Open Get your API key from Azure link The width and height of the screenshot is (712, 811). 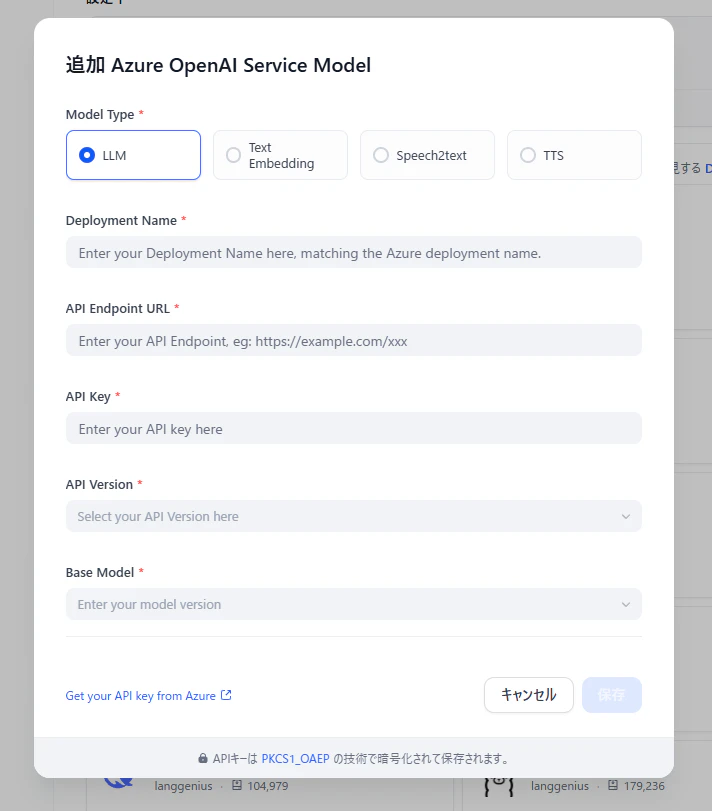(140, 696)
